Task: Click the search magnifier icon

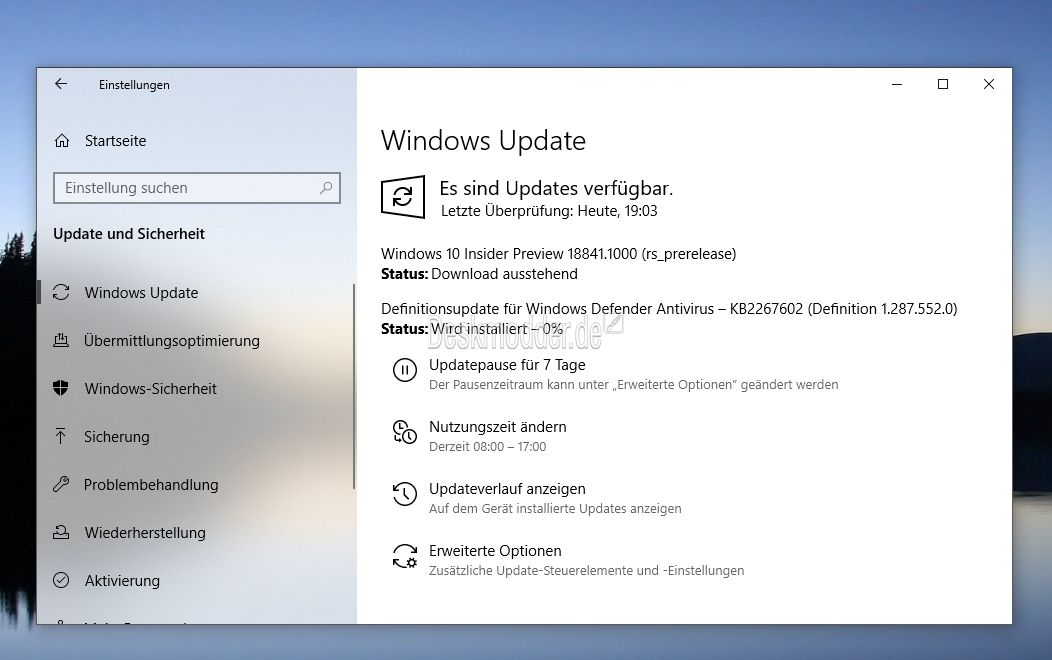Action: 326,188
